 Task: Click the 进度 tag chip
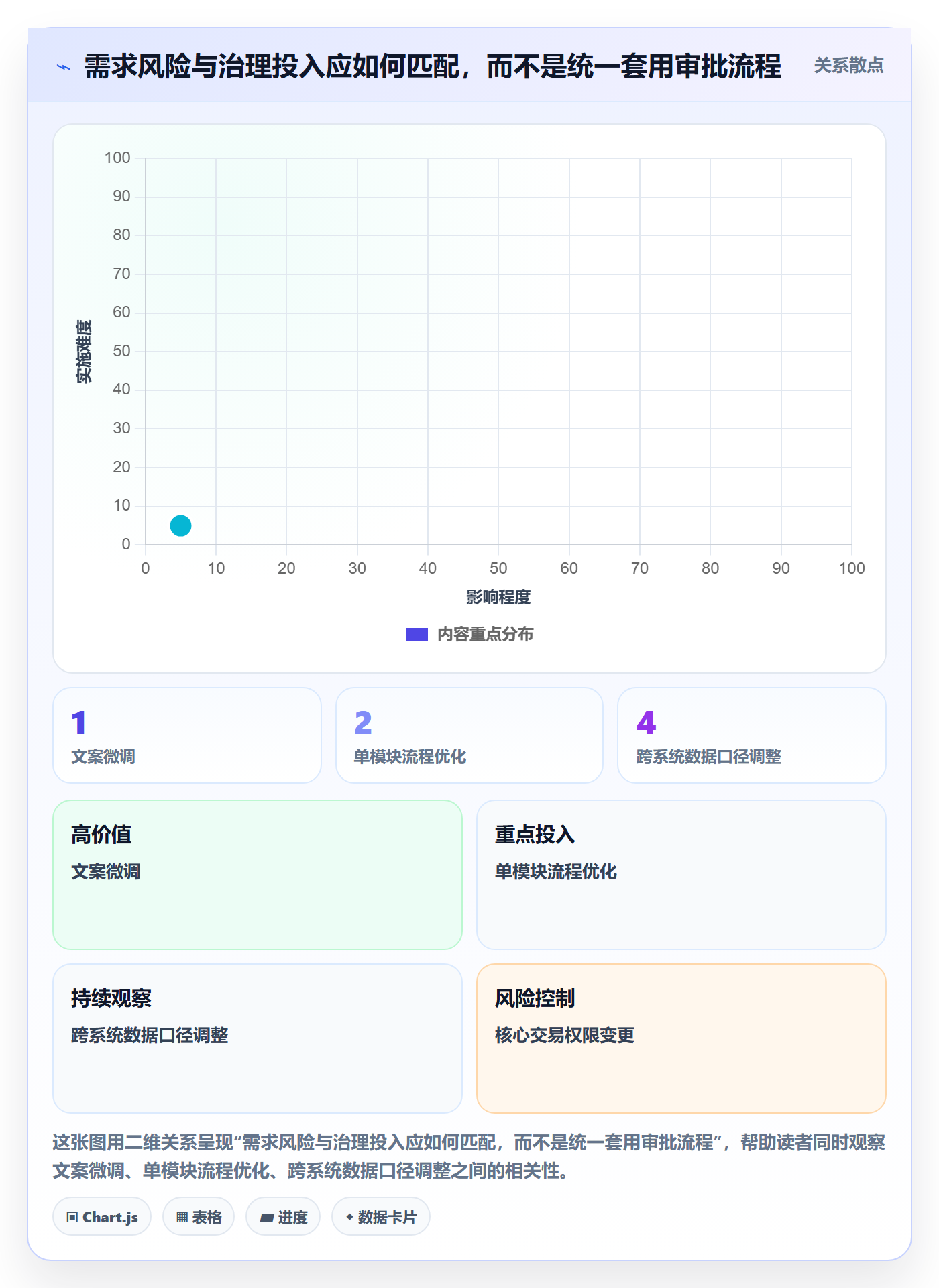283,1216
